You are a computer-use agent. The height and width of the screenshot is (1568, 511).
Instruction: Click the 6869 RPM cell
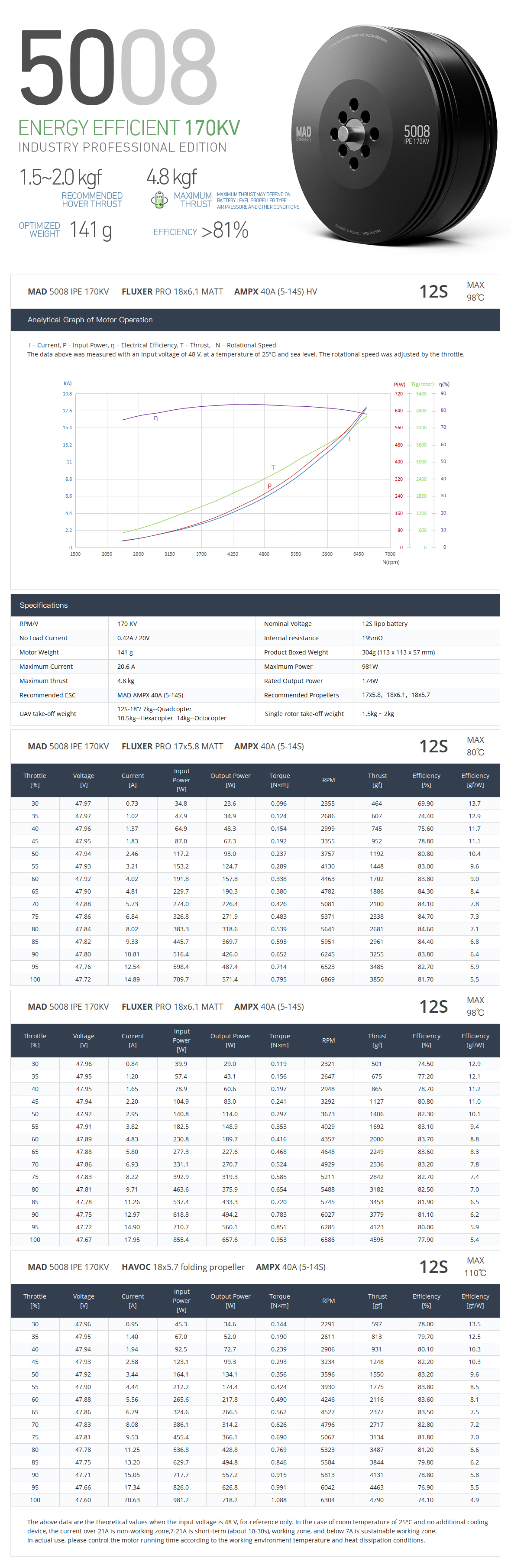(328, 979)
